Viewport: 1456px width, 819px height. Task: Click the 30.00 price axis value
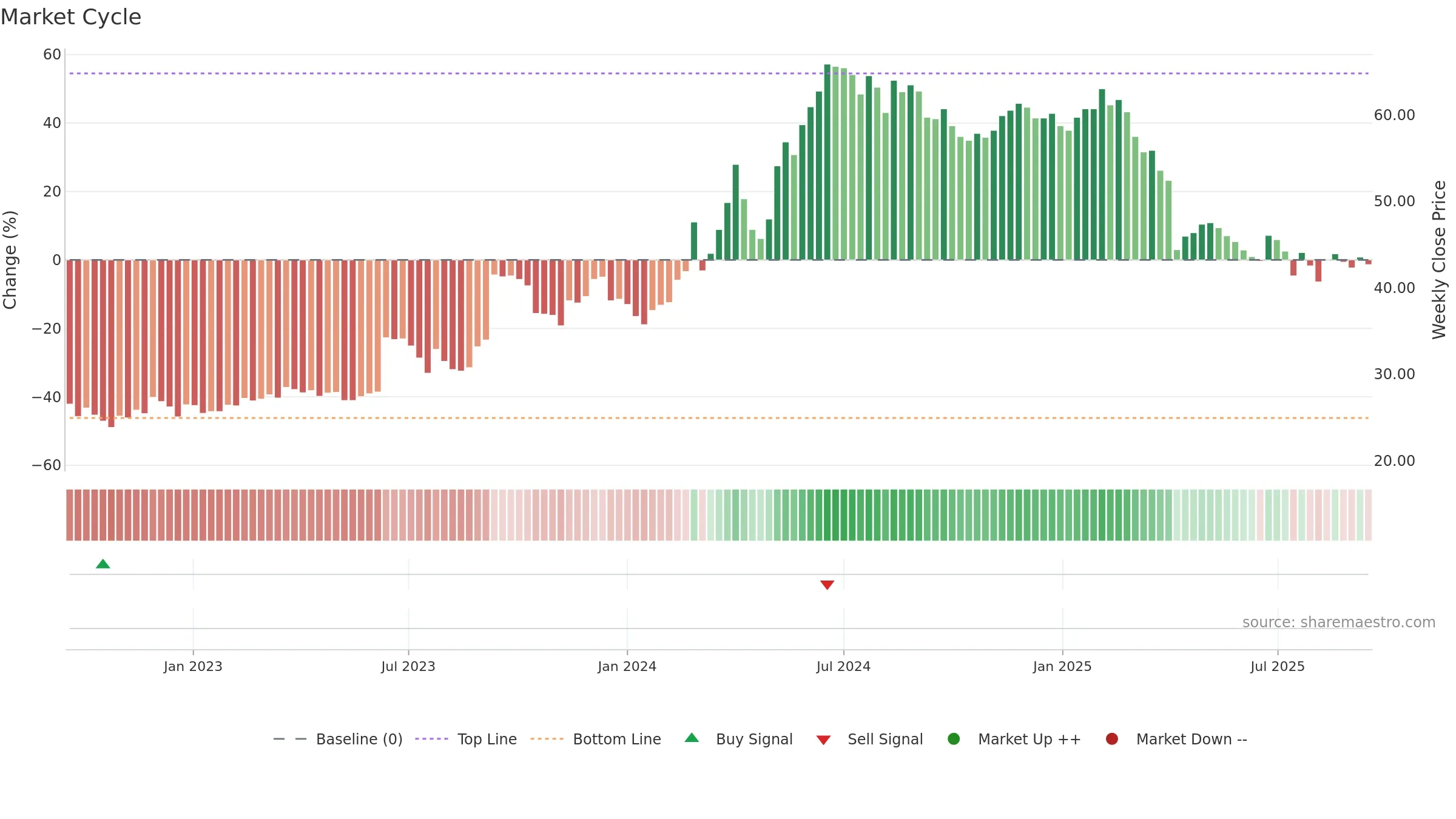coord(1394,374)
